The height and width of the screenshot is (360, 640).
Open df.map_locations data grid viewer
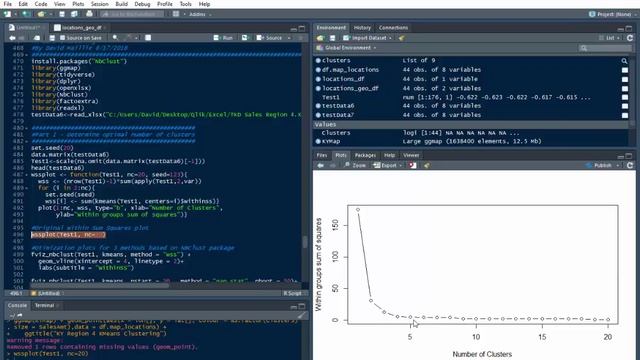tap(625, 70)
